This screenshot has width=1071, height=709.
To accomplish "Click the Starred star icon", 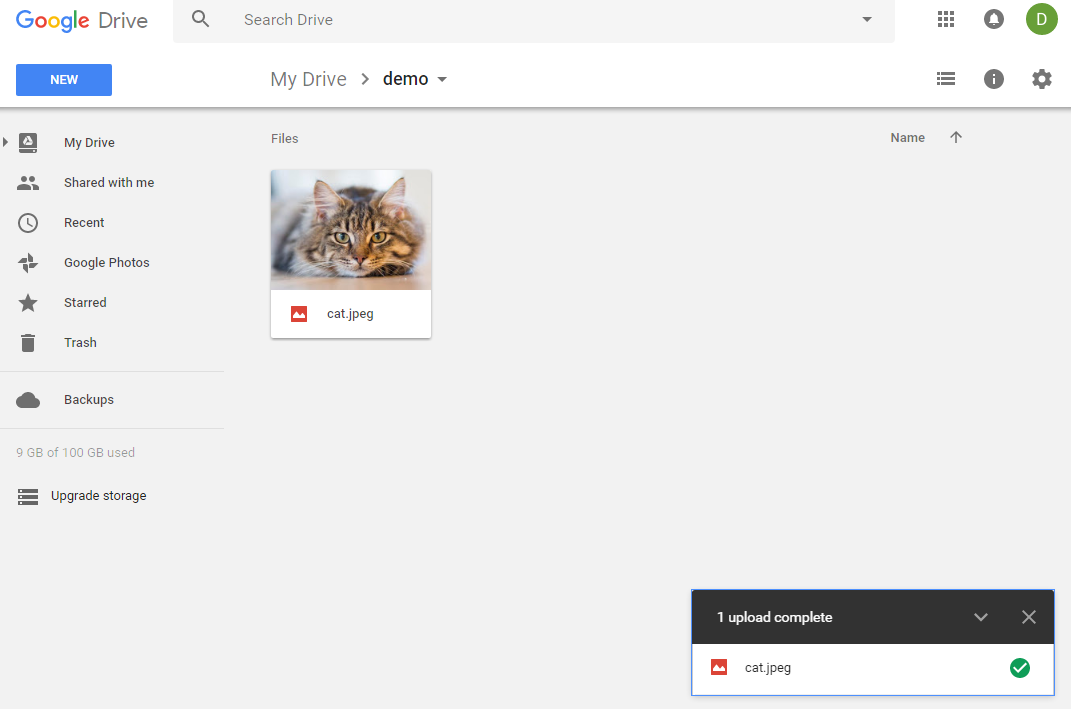I will click(x=28, y=303).
